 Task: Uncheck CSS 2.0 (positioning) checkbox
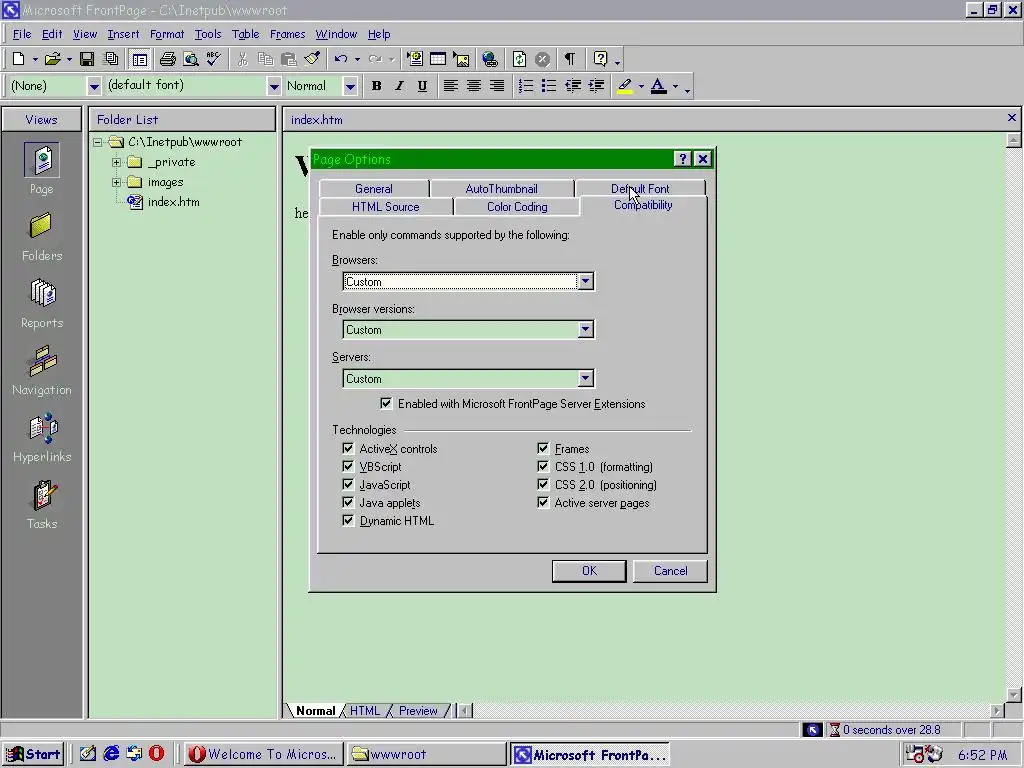coord(543,485)
